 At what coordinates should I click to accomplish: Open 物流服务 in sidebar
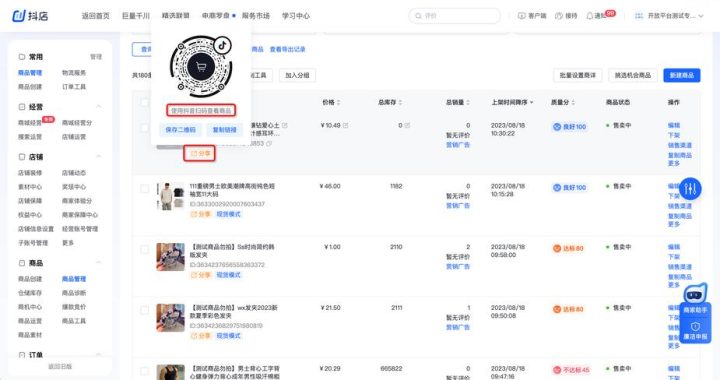tap(74, 73)
